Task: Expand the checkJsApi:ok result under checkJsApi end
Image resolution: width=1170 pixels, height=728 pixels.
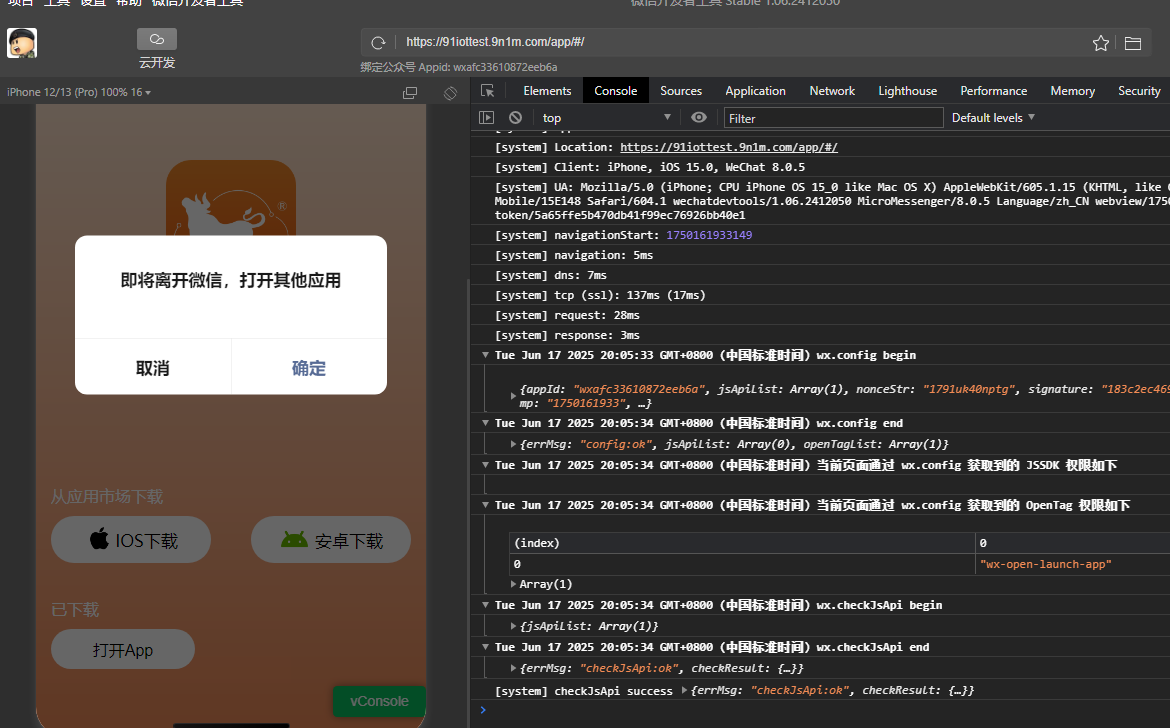Action: (513, 668)
